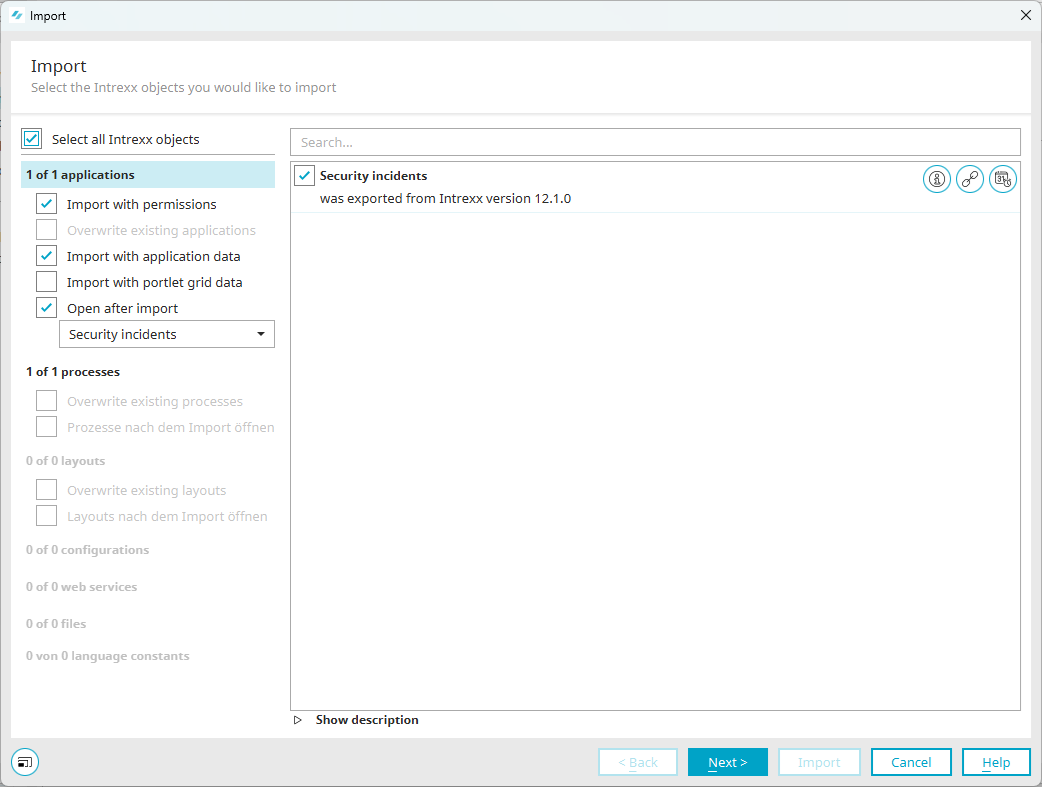Uncheck the Security incidents application checkbox
1042x787 pixels.
(x=304, y=175)
